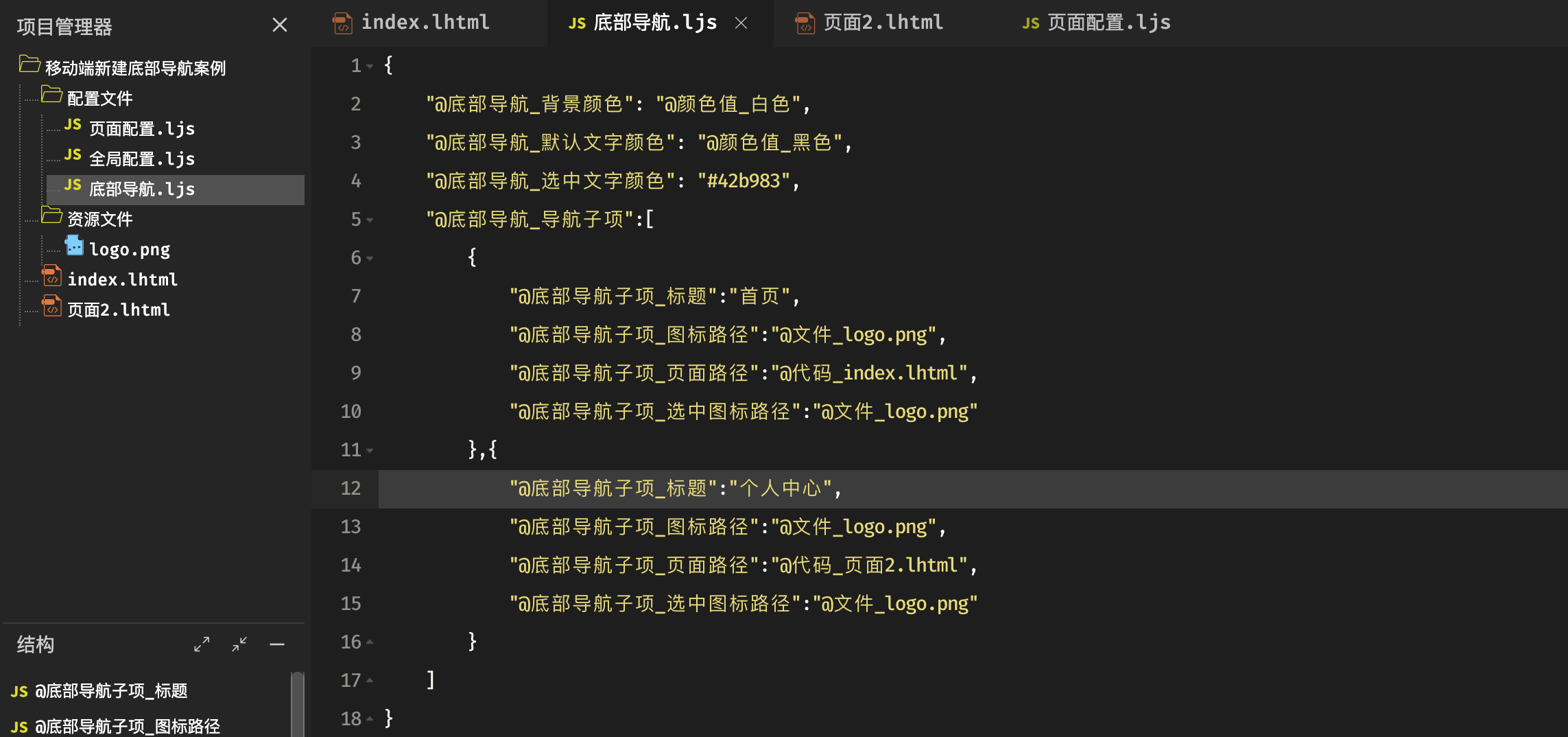Click "@代码_index.lhtml" on line 9
Screen dimensions: 1568x737
coord(869,373)
